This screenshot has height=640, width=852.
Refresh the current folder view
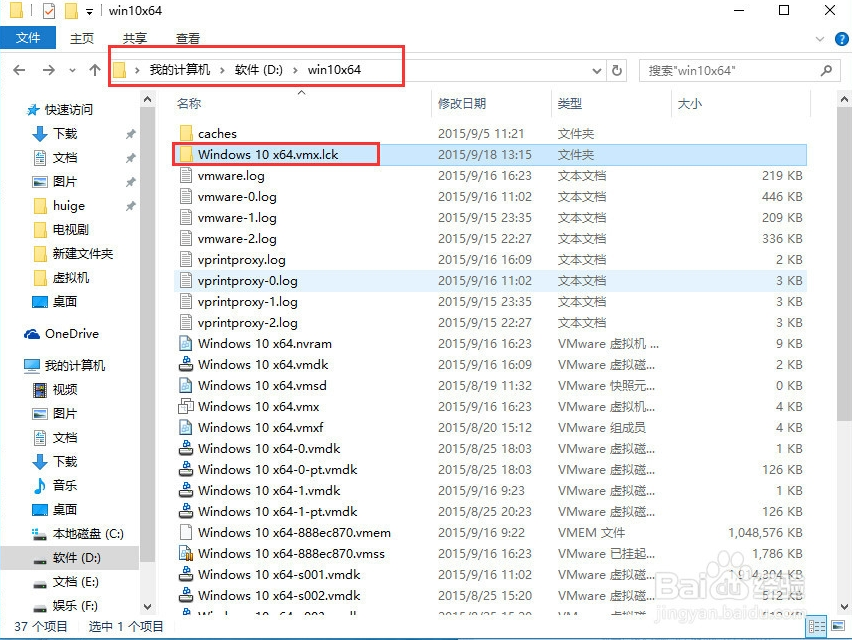coord(617,71)
